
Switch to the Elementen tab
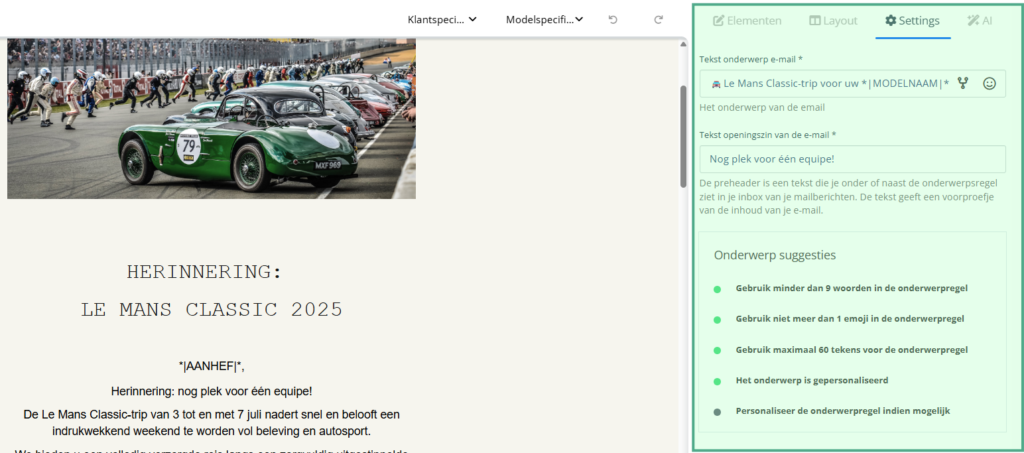click(x=747, y=20)
